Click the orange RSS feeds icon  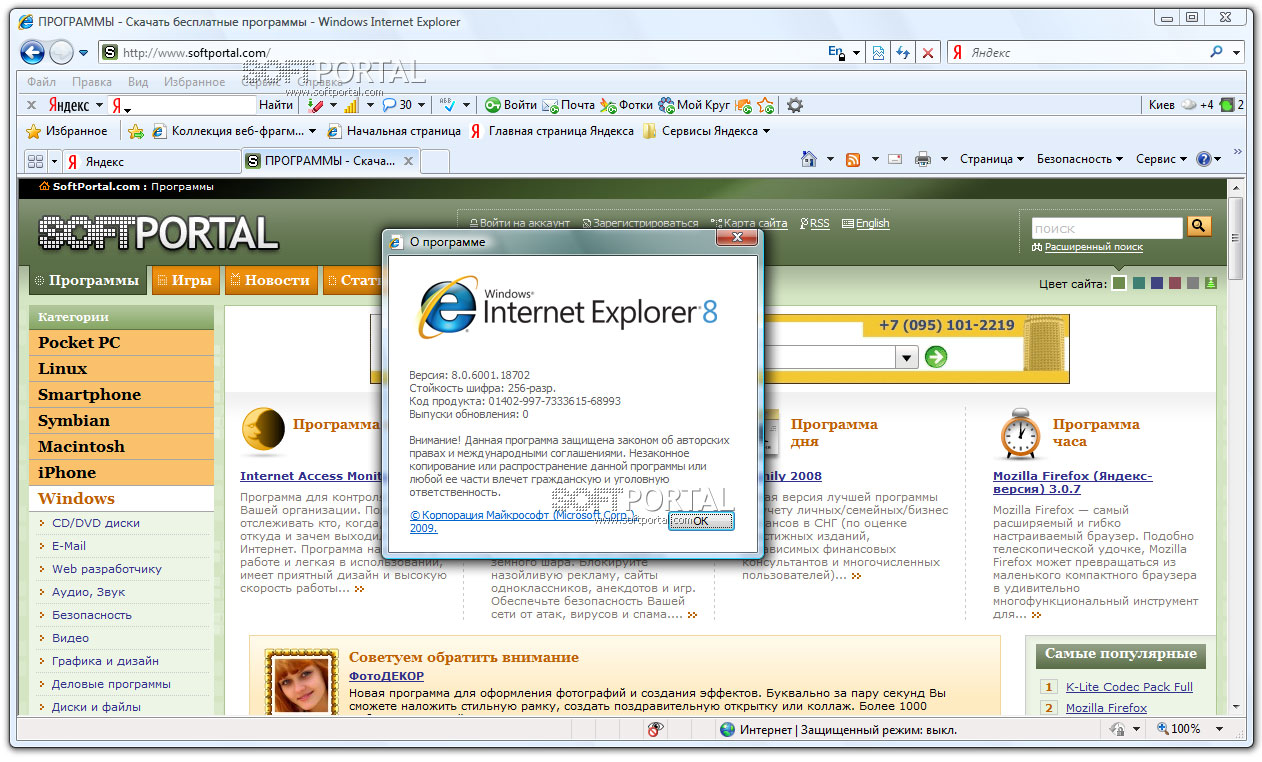tap(853, 159)
